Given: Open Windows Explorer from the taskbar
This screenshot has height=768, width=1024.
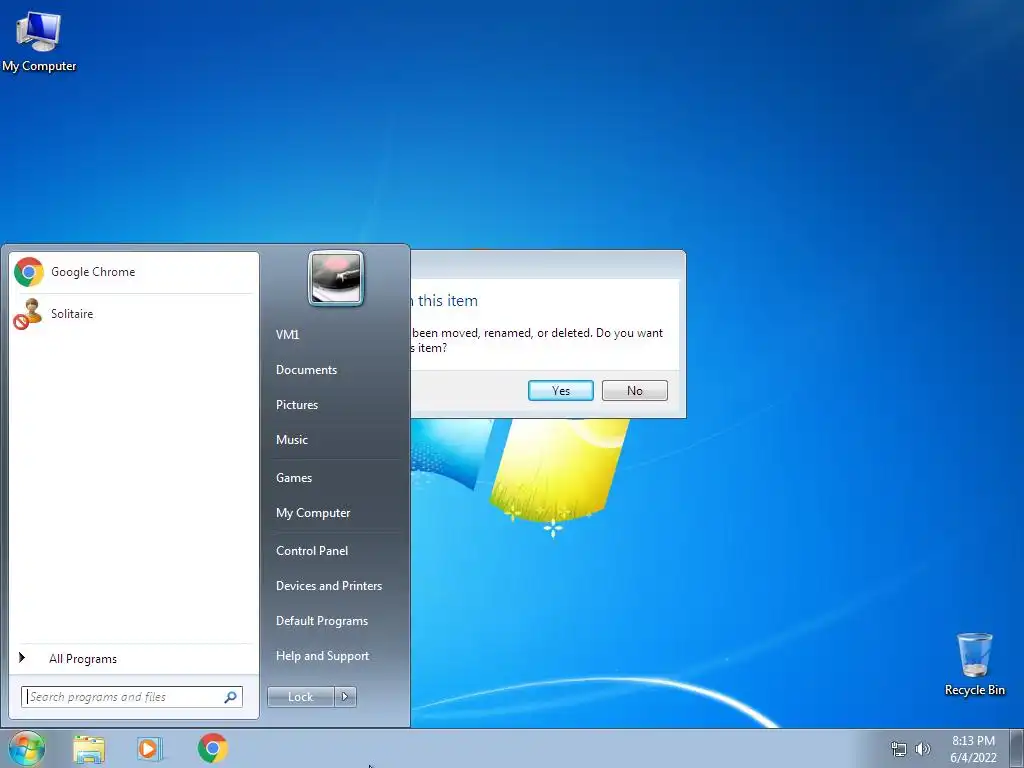Looking at the screenshot, I should [x=89, y=749].
